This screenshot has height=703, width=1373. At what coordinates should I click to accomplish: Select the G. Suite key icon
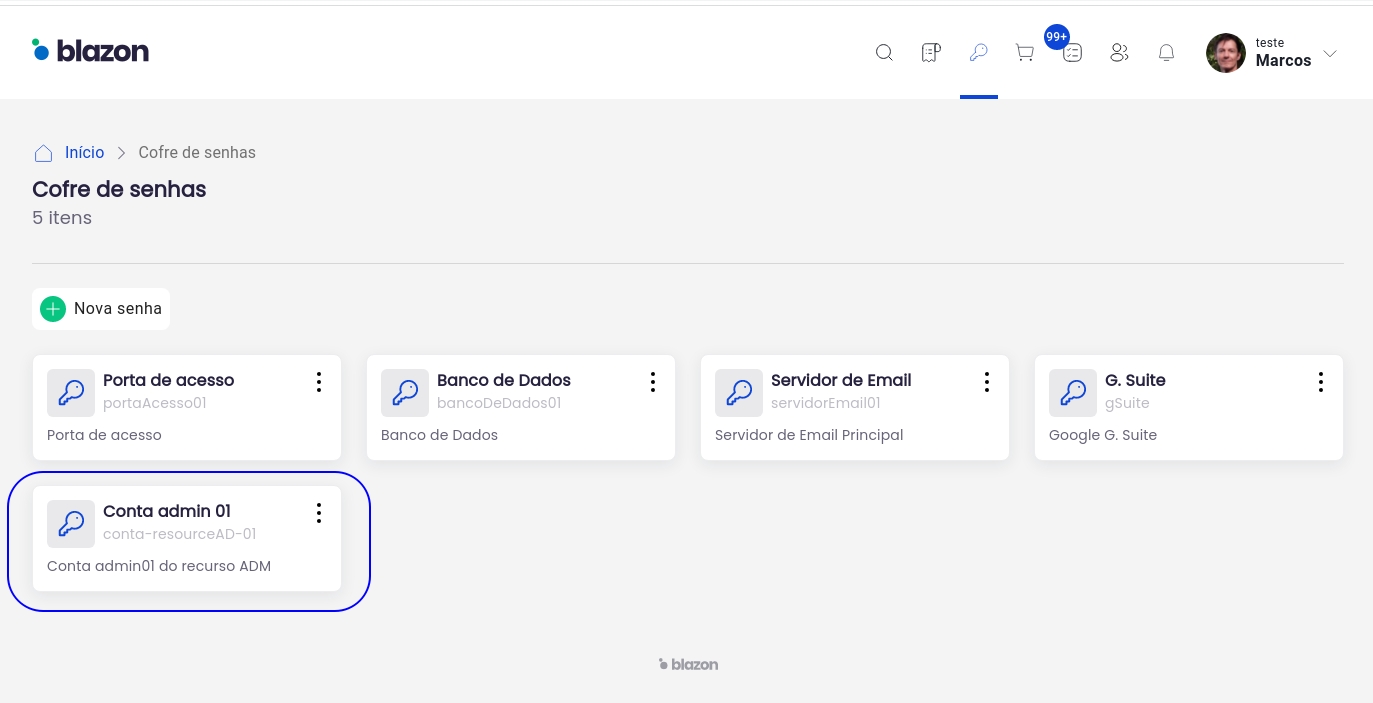click(x=1073, y=393)
